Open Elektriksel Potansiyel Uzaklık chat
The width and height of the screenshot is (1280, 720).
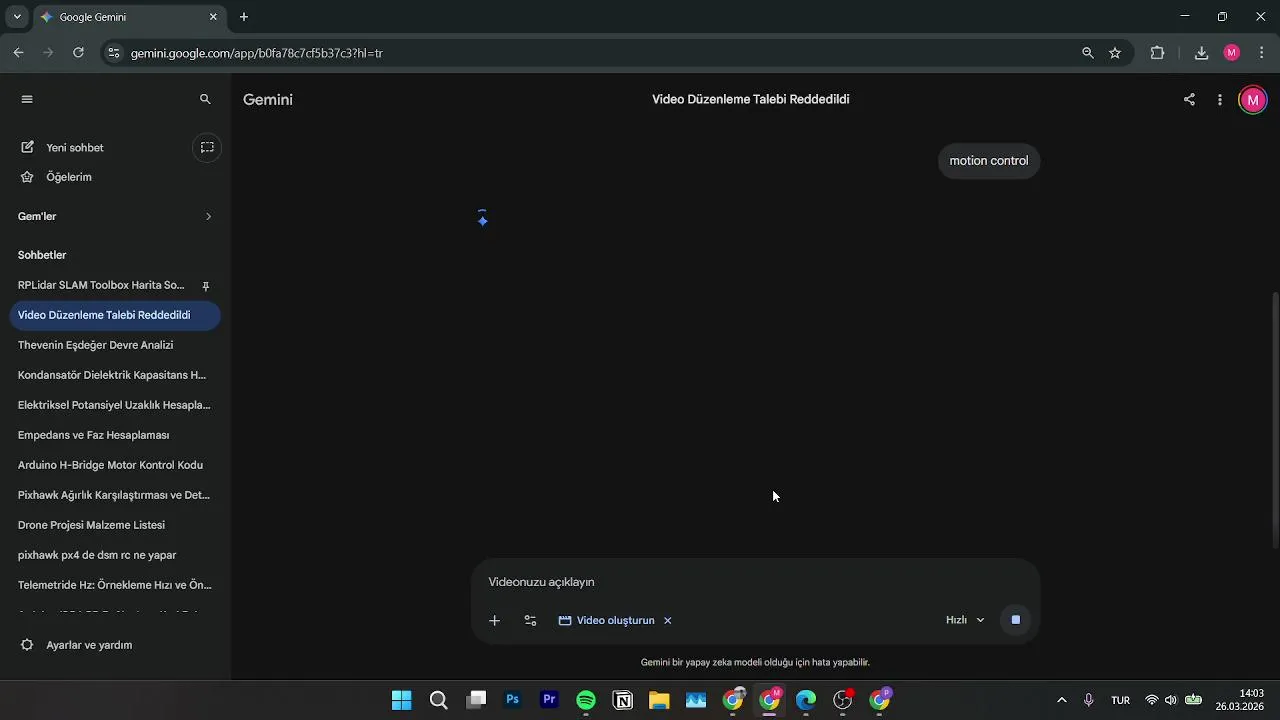(115, 405)
